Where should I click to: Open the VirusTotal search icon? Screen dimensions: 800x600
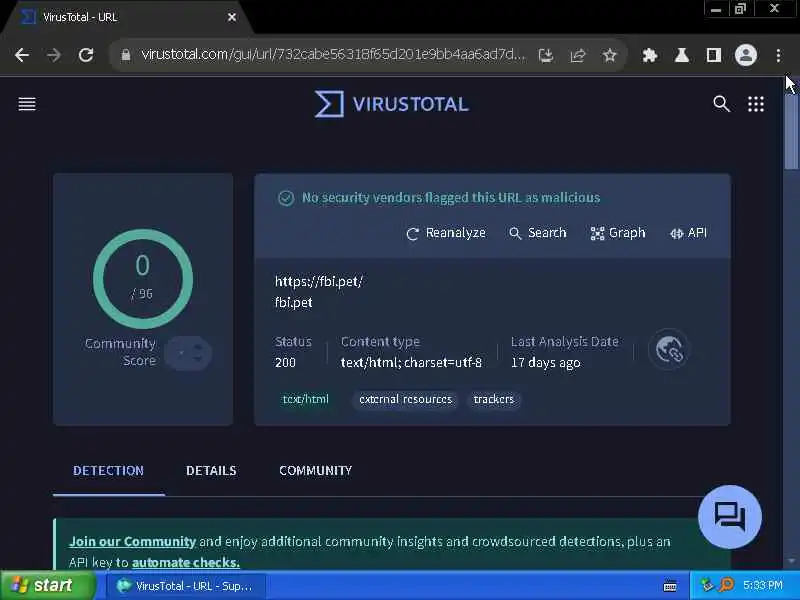click(x=721, y=104)
